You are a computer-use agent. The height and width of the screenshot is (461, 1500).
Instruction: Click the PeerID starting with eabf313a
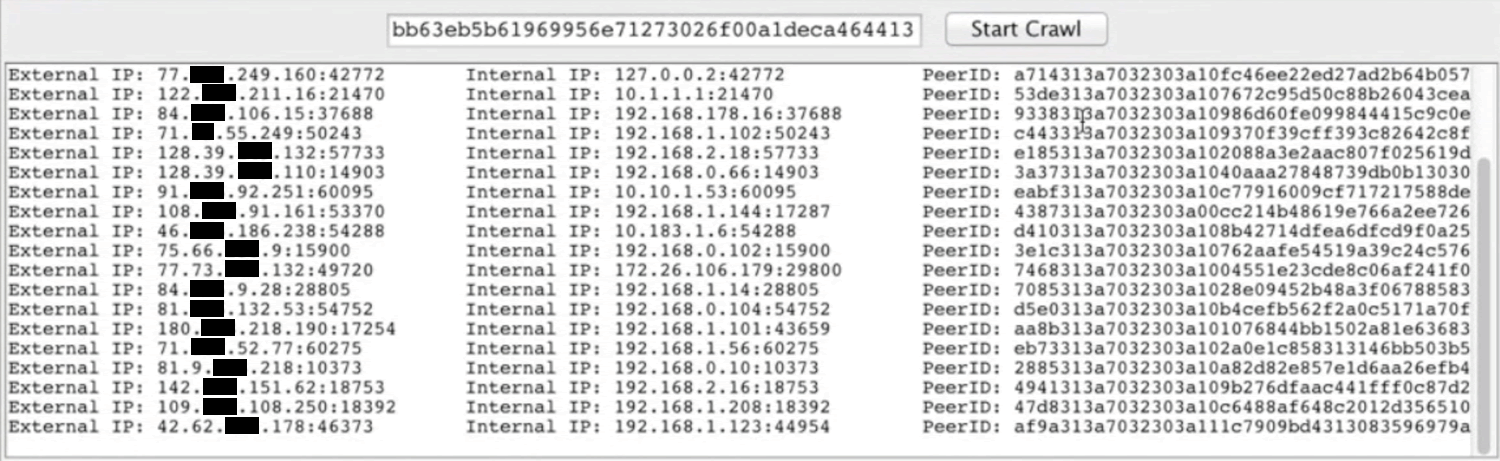(1196, 192)
